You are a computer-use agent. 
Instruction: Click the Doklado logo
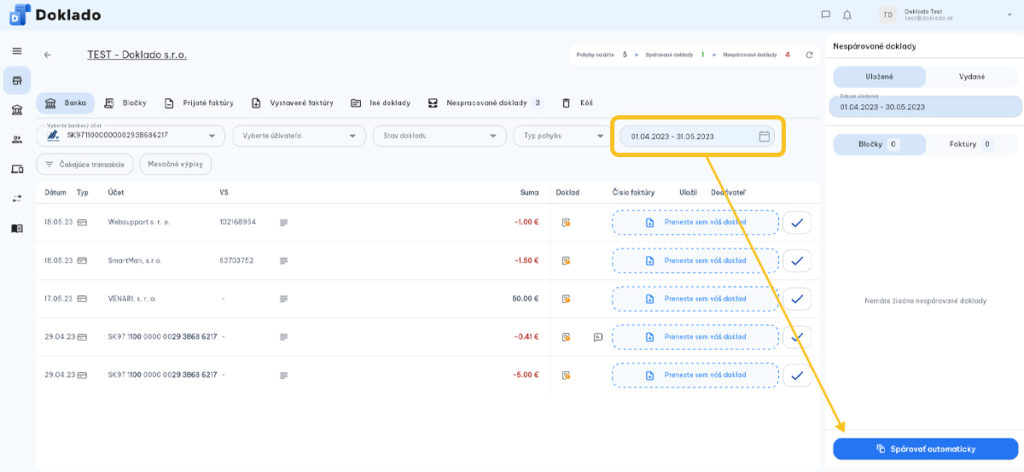[x=56, y=14]
